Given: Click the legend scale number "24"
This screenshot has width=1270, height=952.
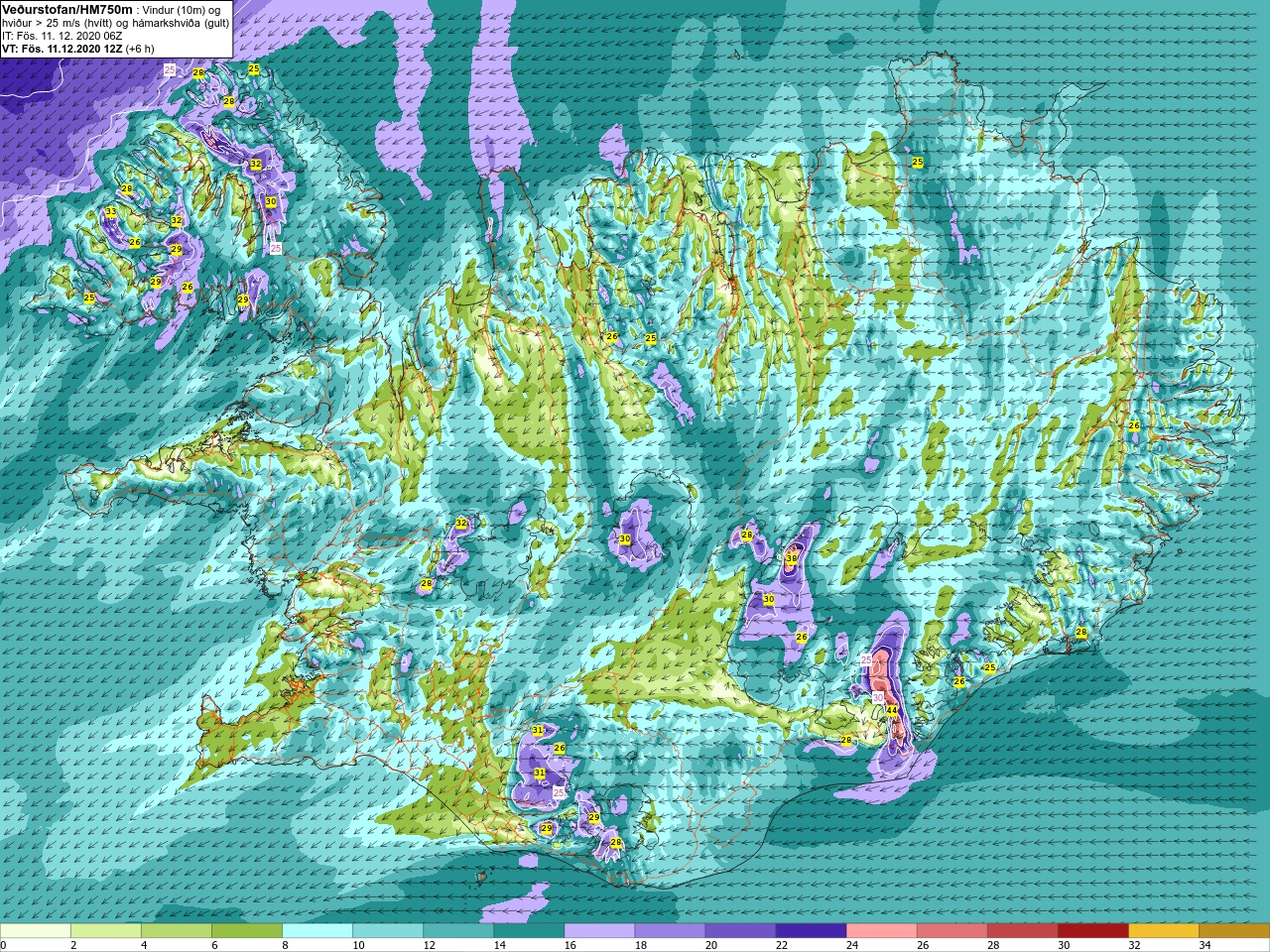Looking at the screenshot, I should coord(852,945).
